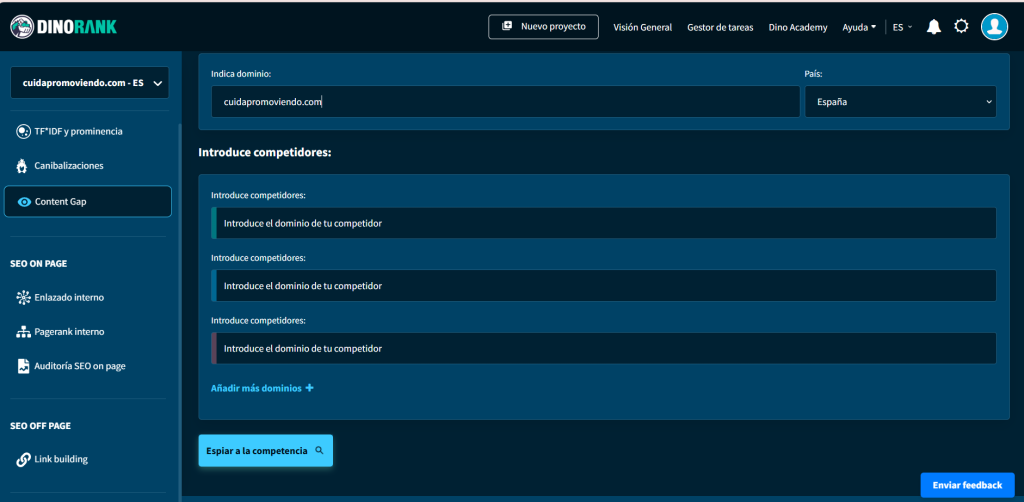The width and height of the screenshot is (1024, 502).
Task: Click the user profile avatar
Action: coord(994,27)
